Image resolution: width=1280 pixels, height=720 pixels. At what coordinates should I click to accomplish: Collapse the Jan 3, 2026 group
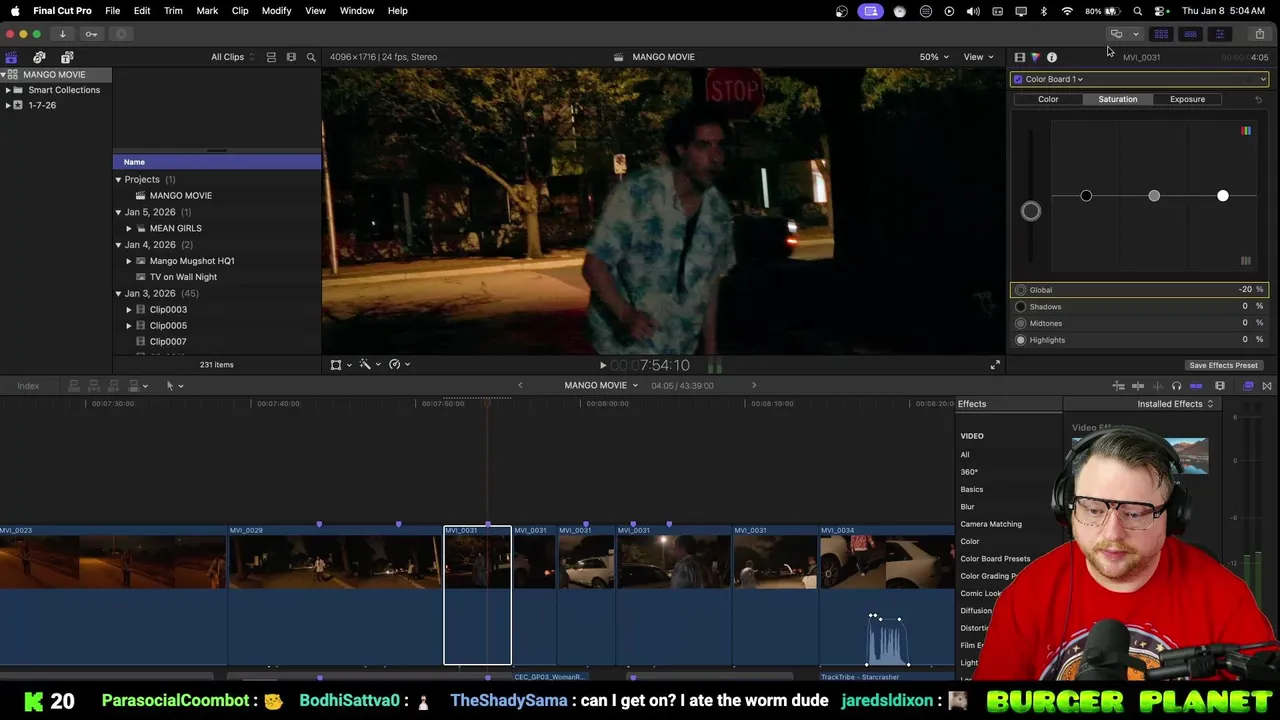point(118,294)
